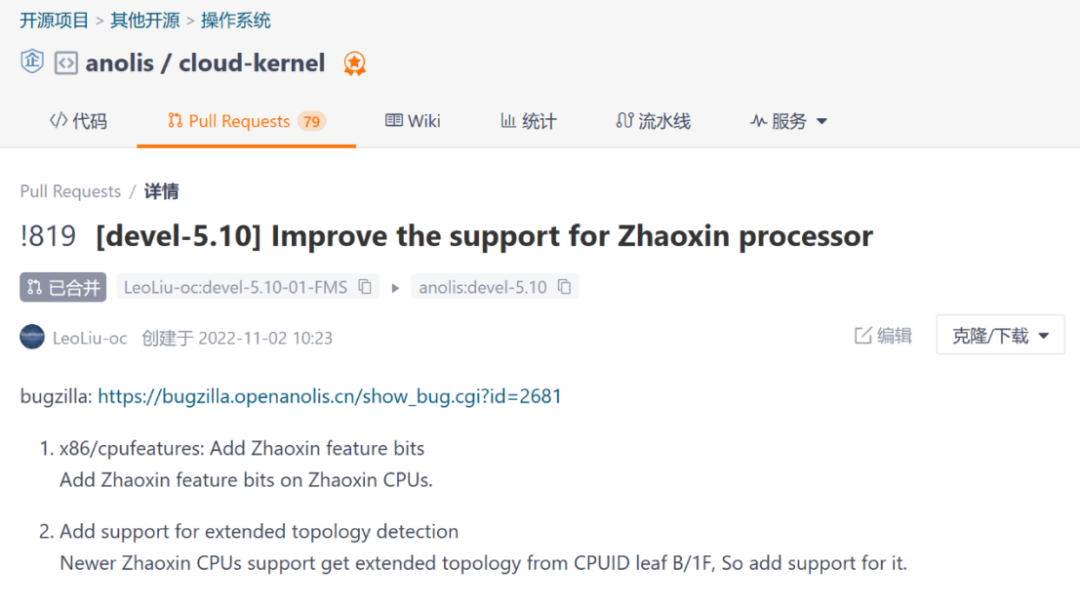Image resolution: width=1080 pixels, height=610 pixels.
Task: Click the merged status badge
Action: pos(63,287)
